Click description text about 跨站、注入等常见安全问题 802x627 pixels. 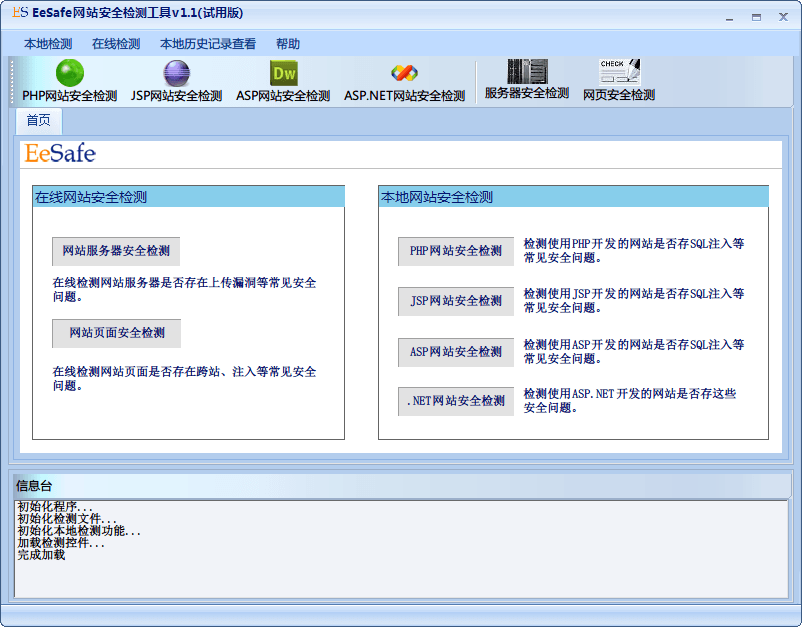click(x=184, y=378)
